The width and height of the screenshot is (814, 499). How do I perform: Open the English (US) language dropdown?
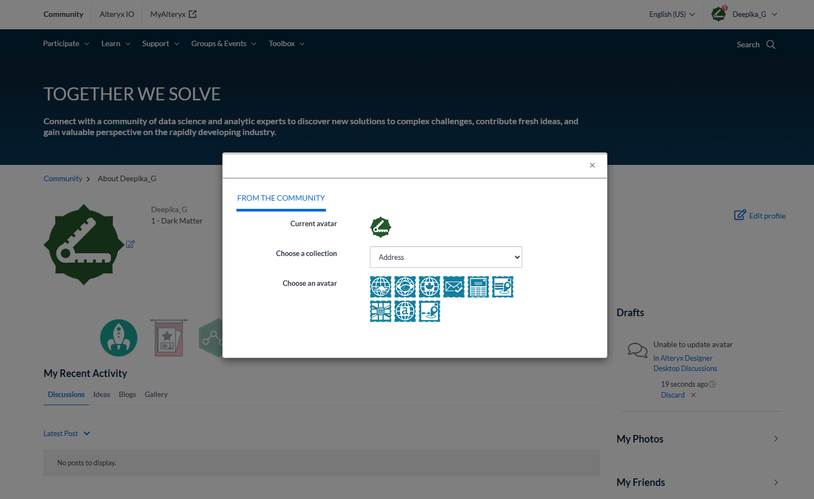click(672, 15)
